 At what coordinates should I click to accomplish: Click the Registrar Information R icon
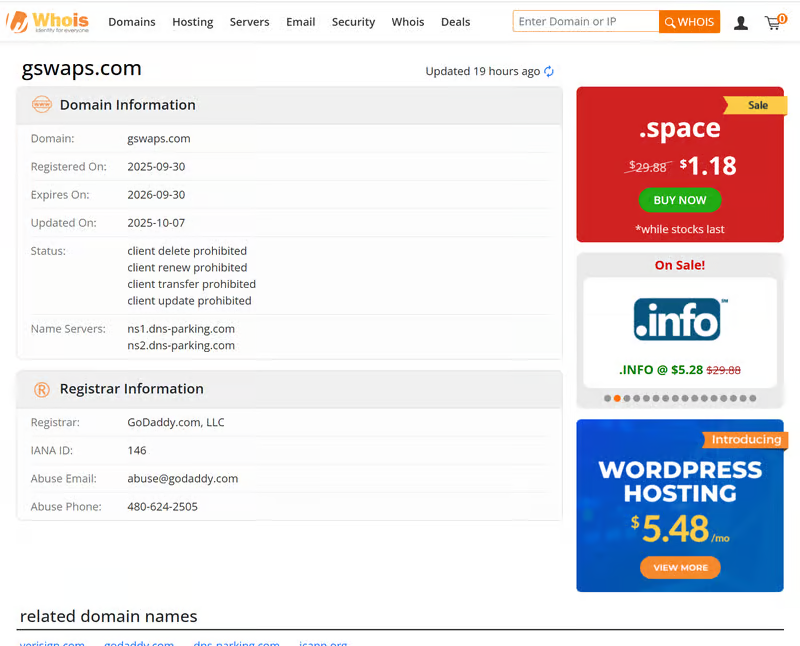(x=42, y=389)
